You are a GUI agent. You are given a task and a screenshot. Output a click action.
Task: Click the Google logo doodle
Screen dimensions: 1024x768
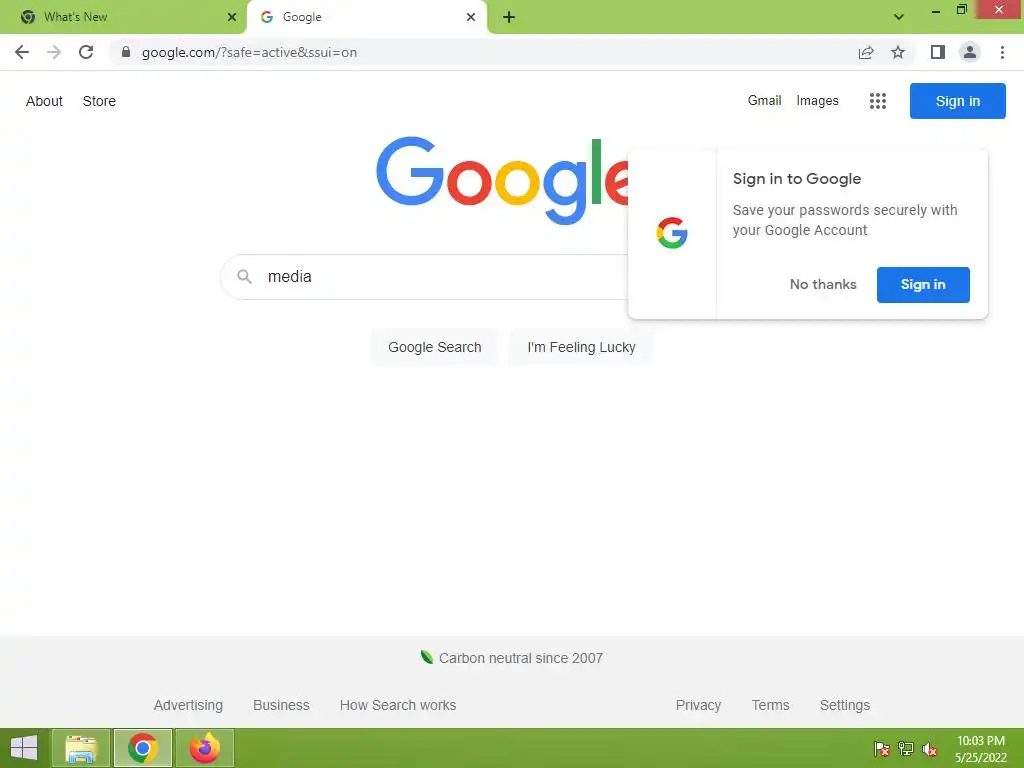(x=502, y=181)
